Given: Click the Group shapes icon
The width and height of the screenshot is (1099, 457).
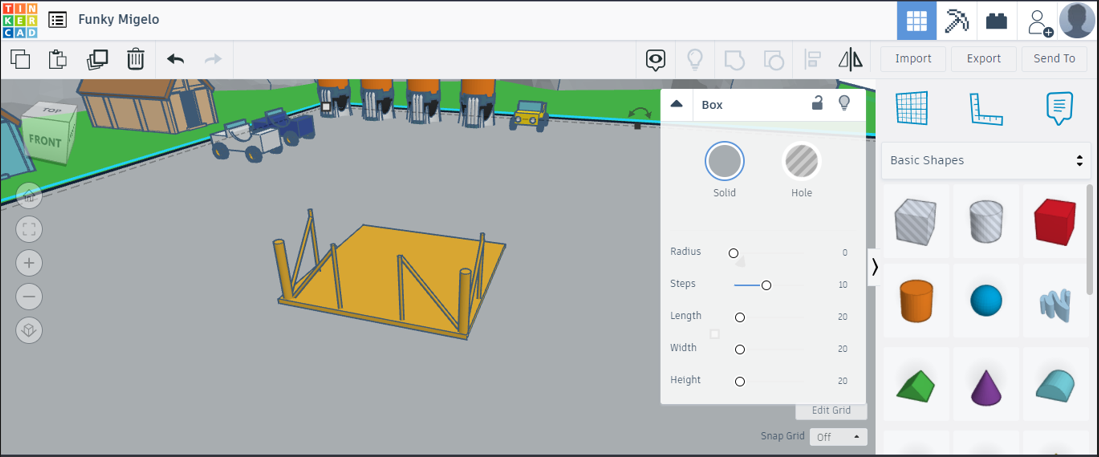Looking at the screenshot, I should click(x=733, y=60).
